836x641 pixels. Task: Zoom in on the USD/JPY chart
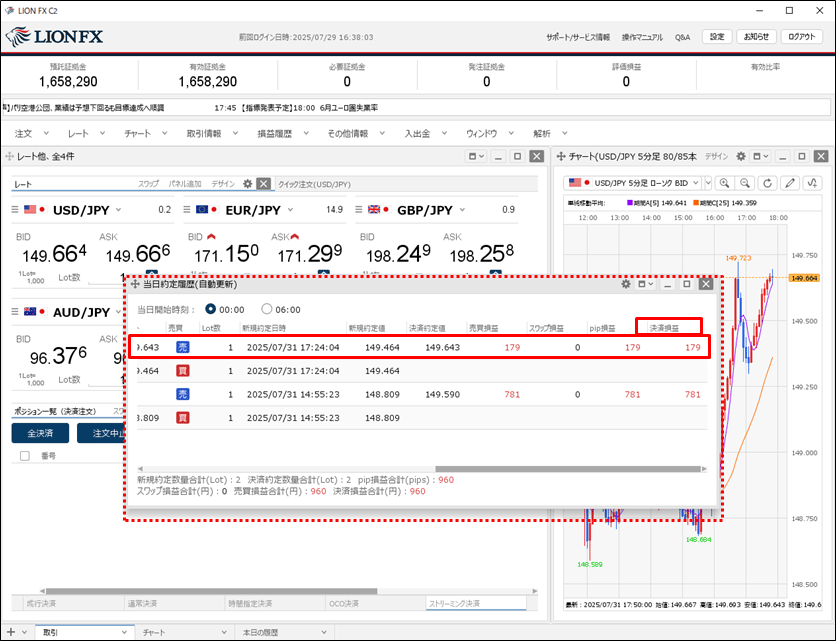[724, 183]
